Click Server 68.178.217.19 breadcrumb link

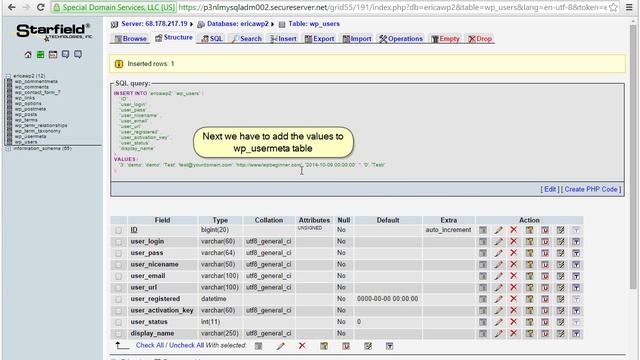tap(154, 24)
